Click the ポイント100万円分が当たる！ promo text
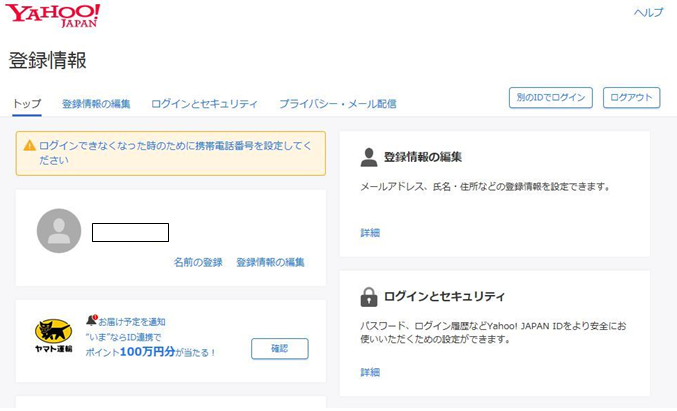This screenshot has width=677, height=411. click(150, 352)
